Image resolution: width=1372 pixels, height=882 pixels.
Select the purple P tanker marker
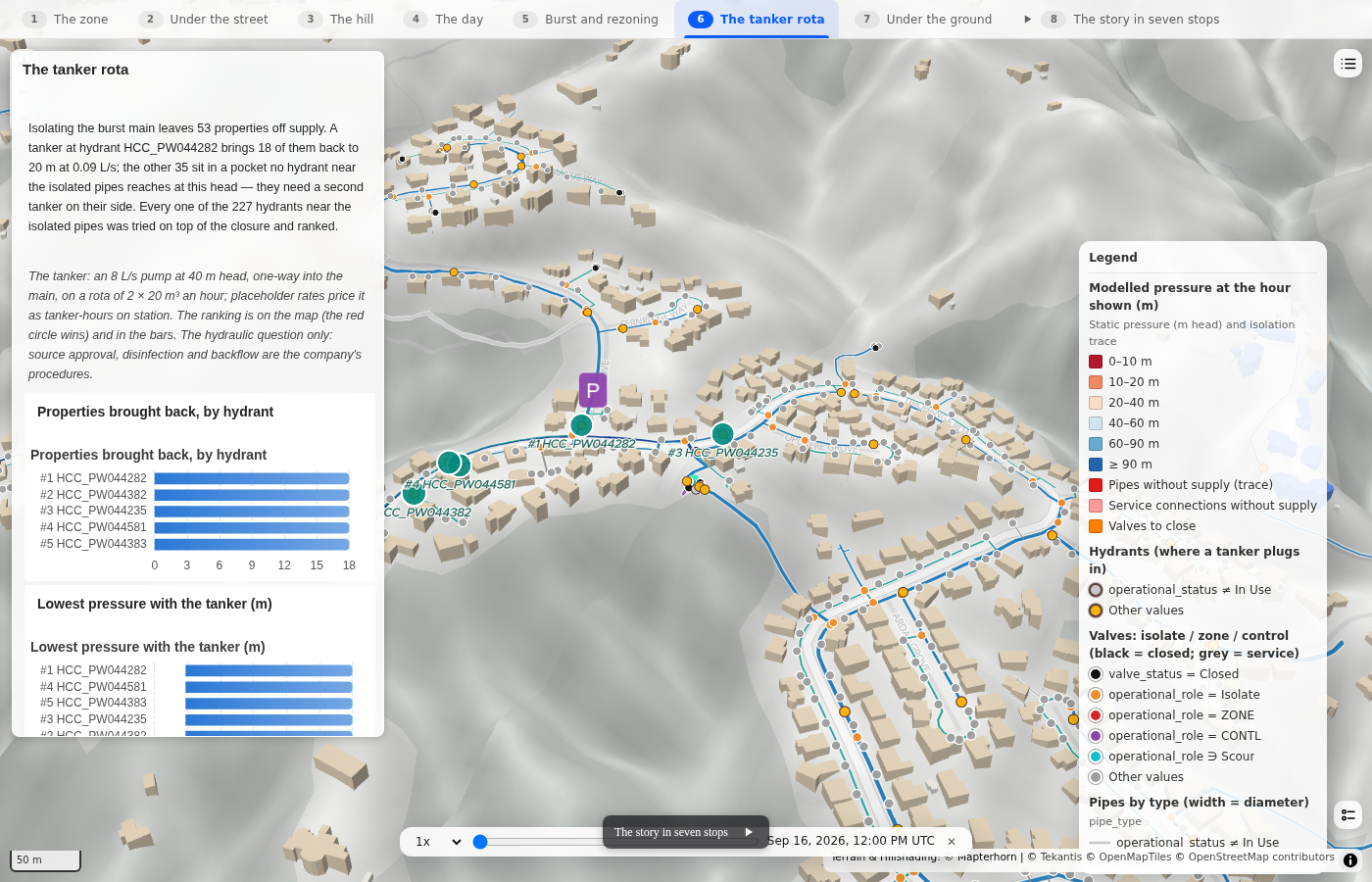[593, 390]
